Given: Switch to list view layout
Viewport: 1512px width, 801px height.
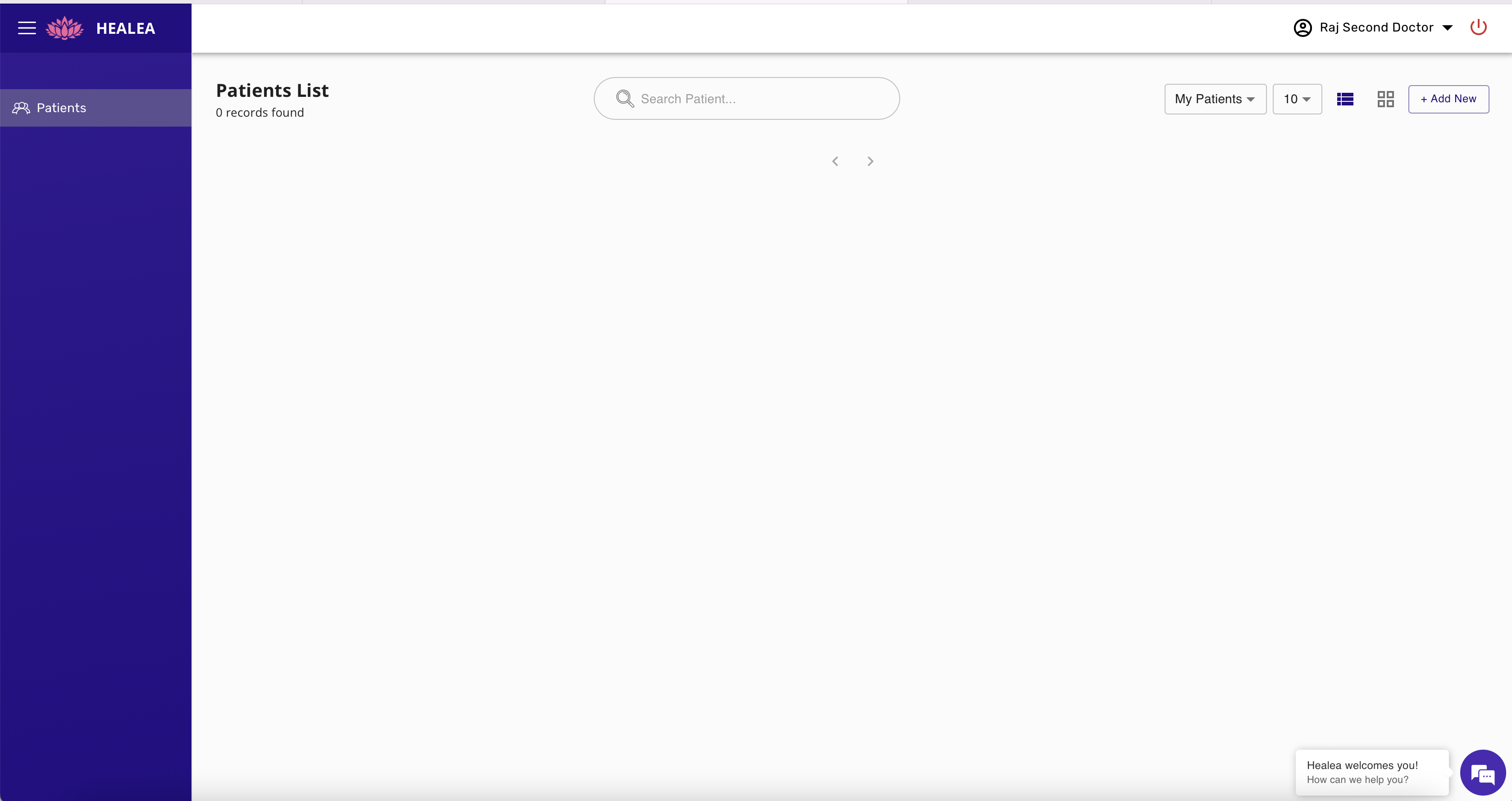Looking at the screenshot, I should 1345,99.
